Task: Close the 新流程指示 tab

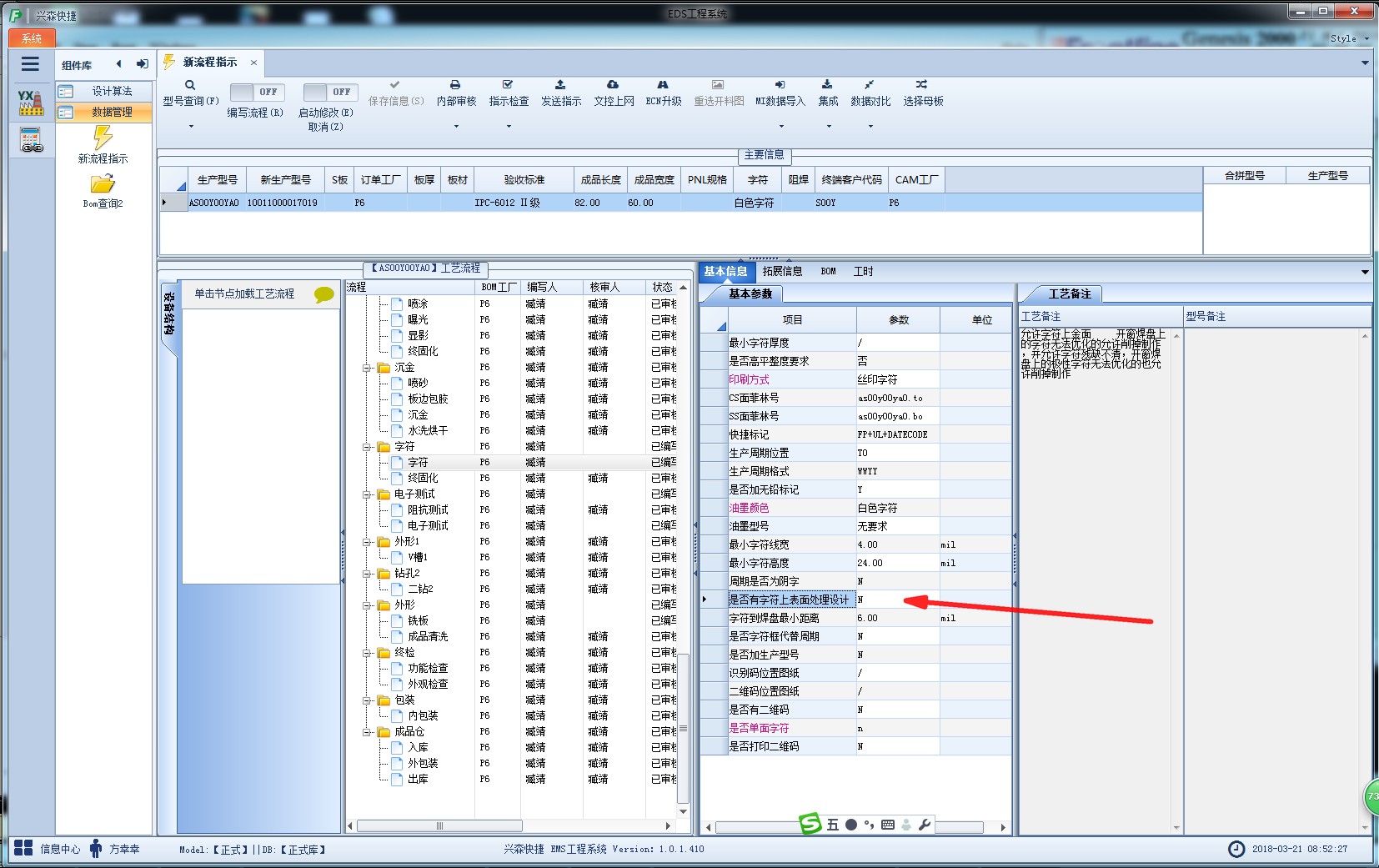Action: click(x=253, y=63)
